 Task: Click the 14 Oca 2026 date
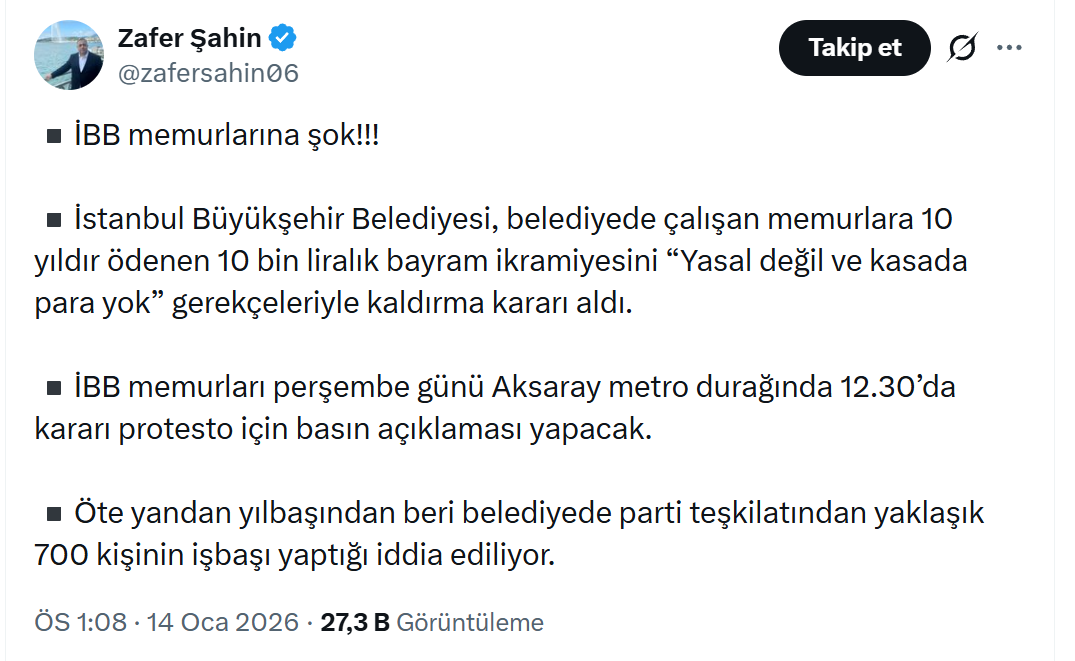222,623
